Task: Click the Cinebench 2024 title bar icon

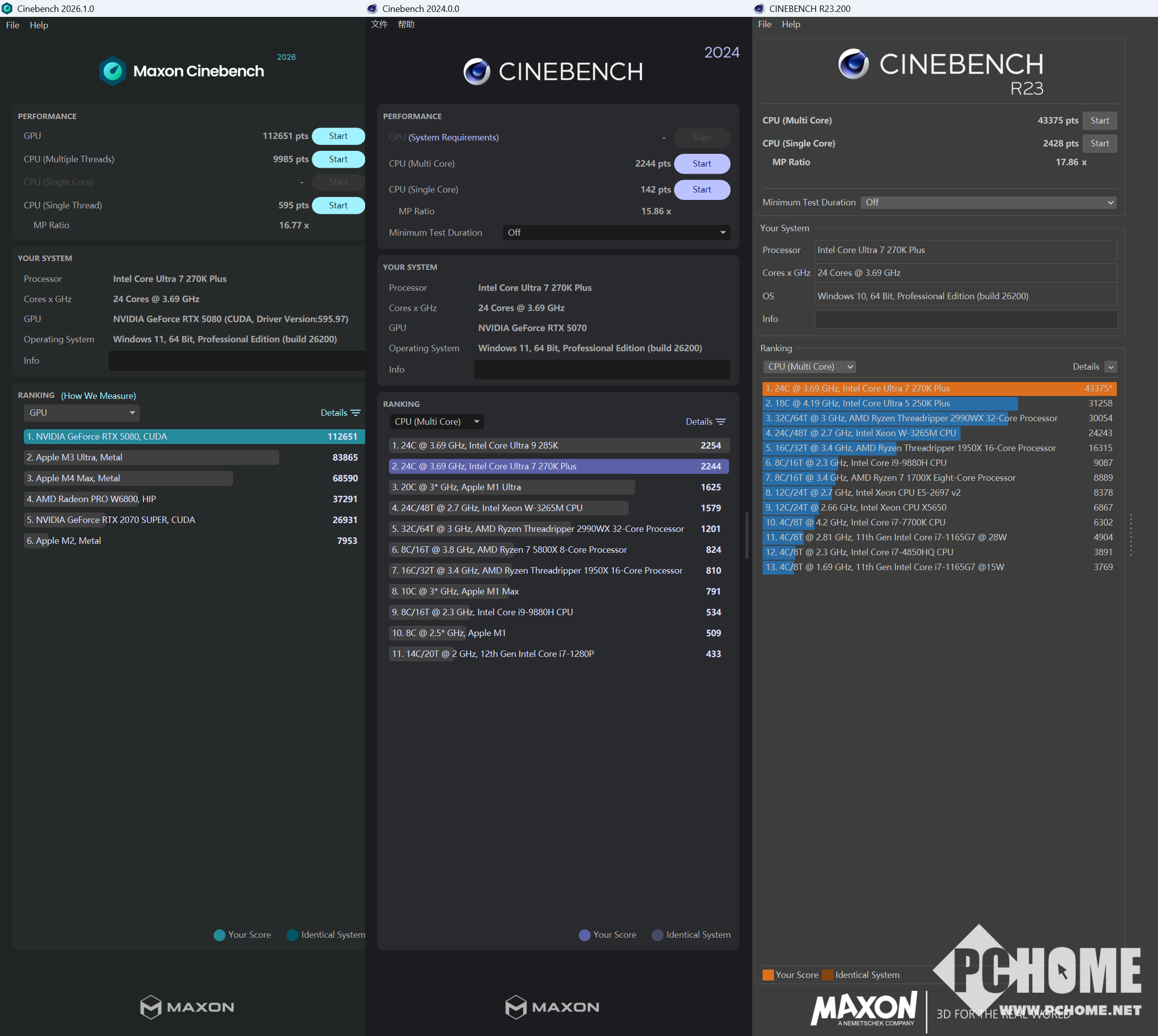Action: coord(372,8)
